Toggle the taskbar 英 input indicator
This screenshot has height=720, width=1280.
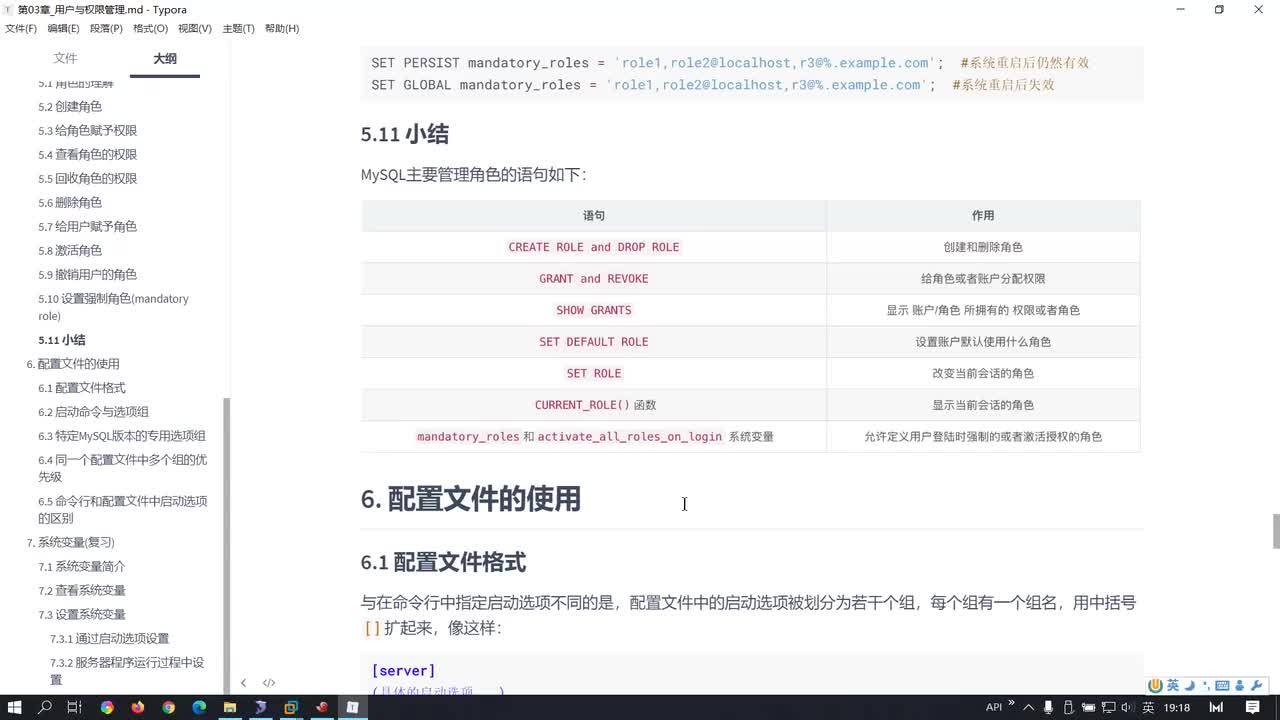pyautogui.click(x=1148, y=707)
